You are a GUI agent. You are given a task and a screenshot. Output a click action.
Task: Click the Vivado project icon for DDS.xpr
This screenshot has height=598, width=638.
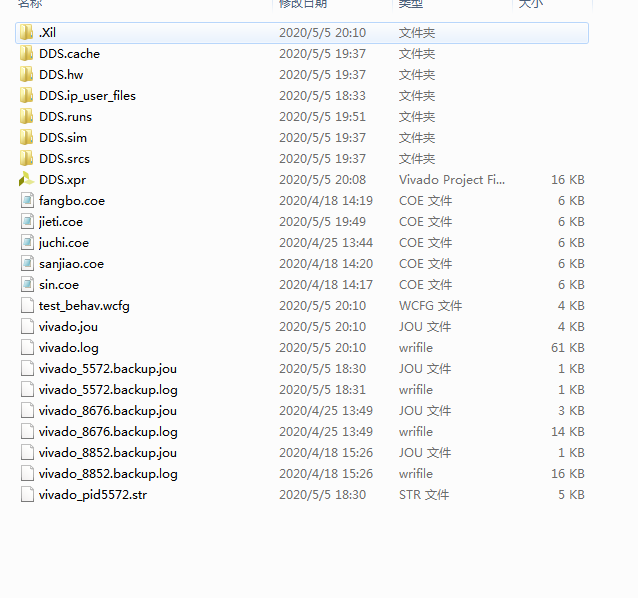(x=26, y=179)
